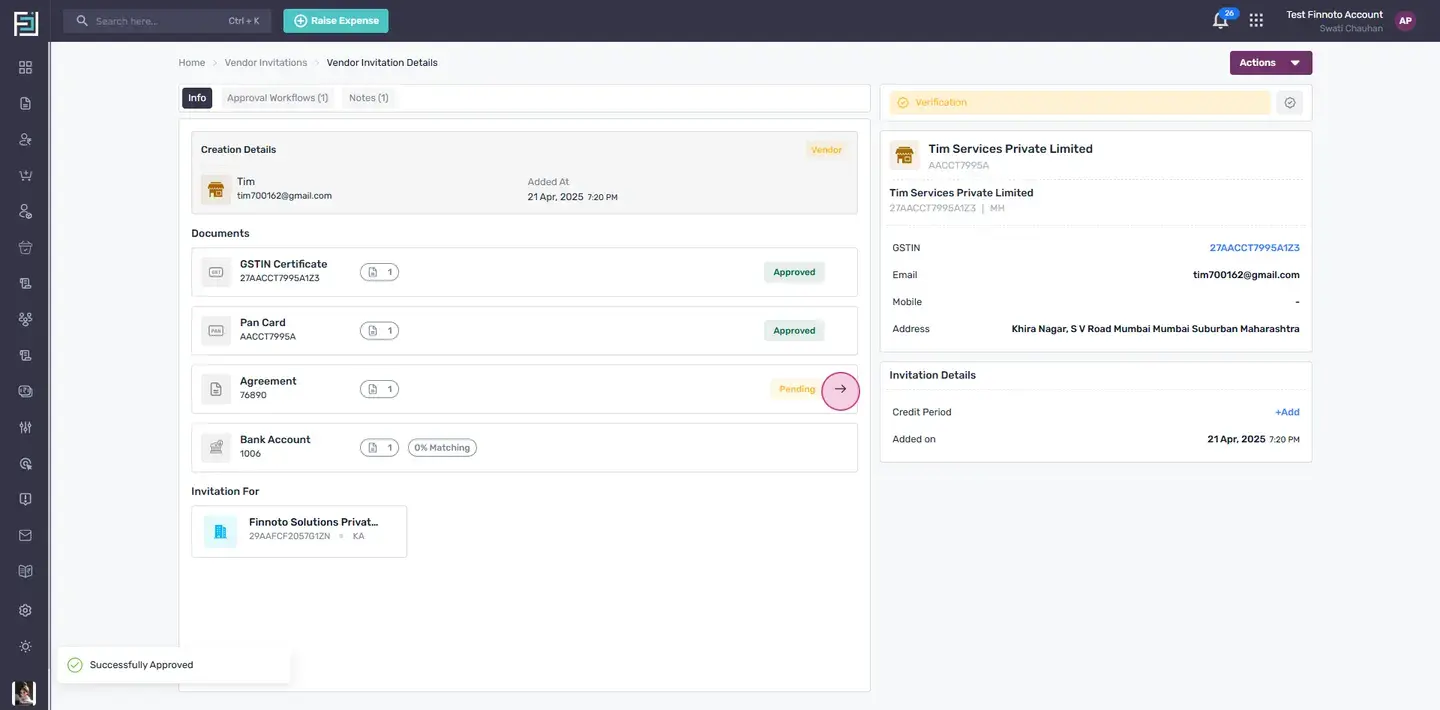Click the arrow beside the Pending Agreement
The height and width of the screenshot is (710, 1440).
tap(840, 389)
